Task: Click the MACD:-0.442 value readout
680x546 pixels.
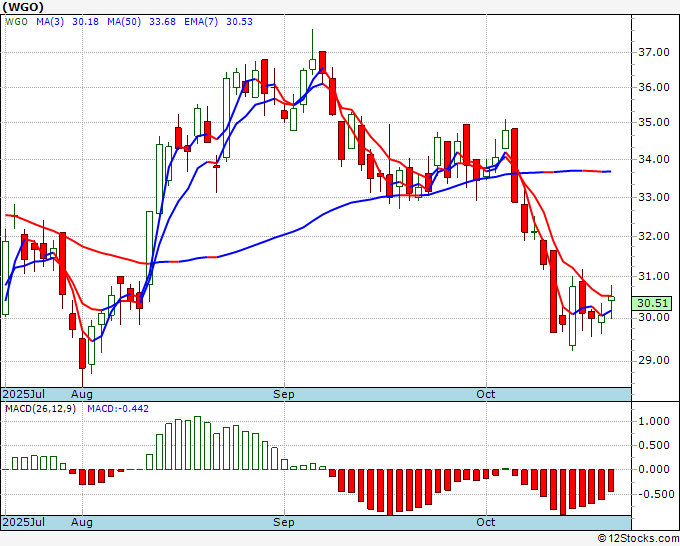Action: coord(118,409)
